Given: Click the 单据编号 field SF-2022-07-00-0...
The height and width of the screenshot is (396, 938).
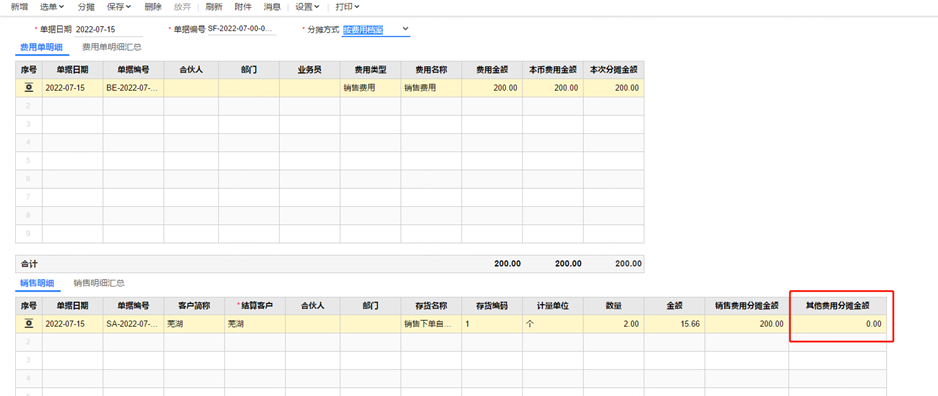Looking at the screenshot, I should pyautogui.click(x=242, y=29).
